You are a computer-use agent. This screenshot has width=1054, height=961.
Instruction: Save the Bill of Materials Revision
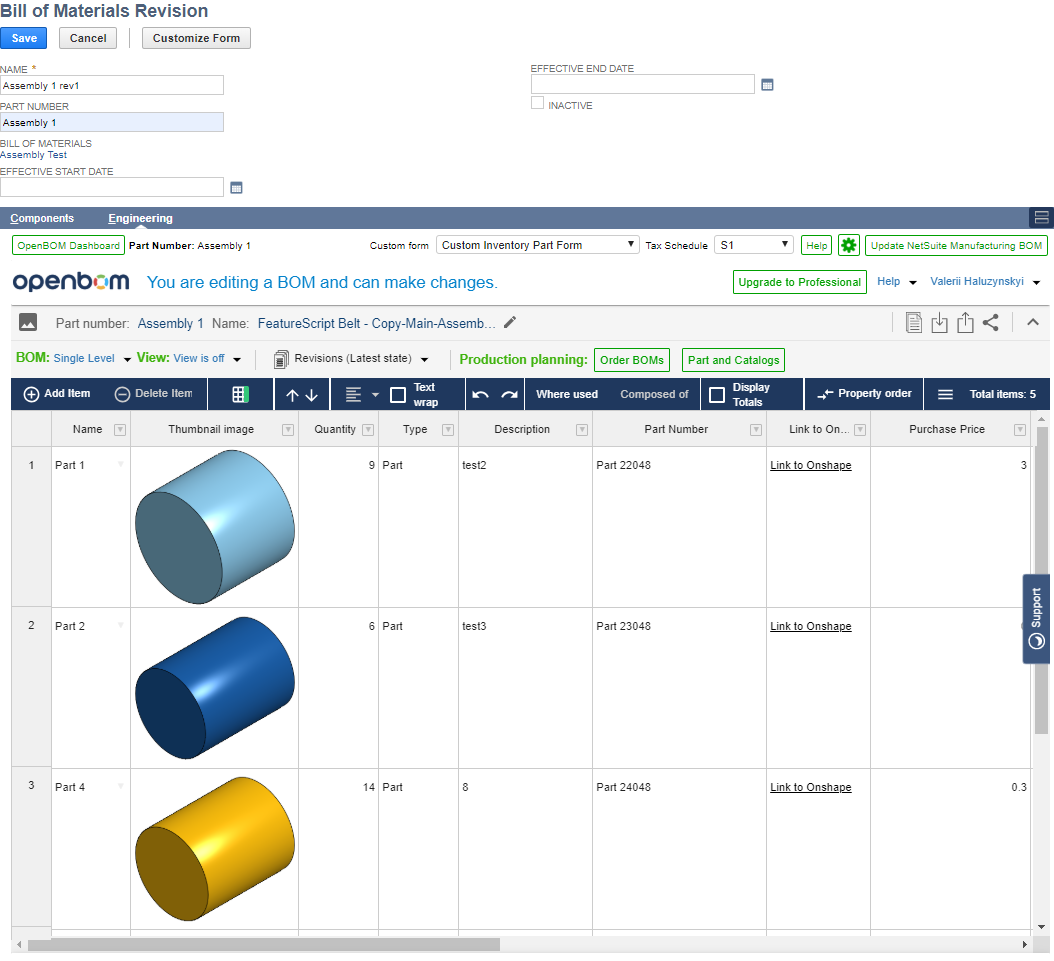pos(24,38)
